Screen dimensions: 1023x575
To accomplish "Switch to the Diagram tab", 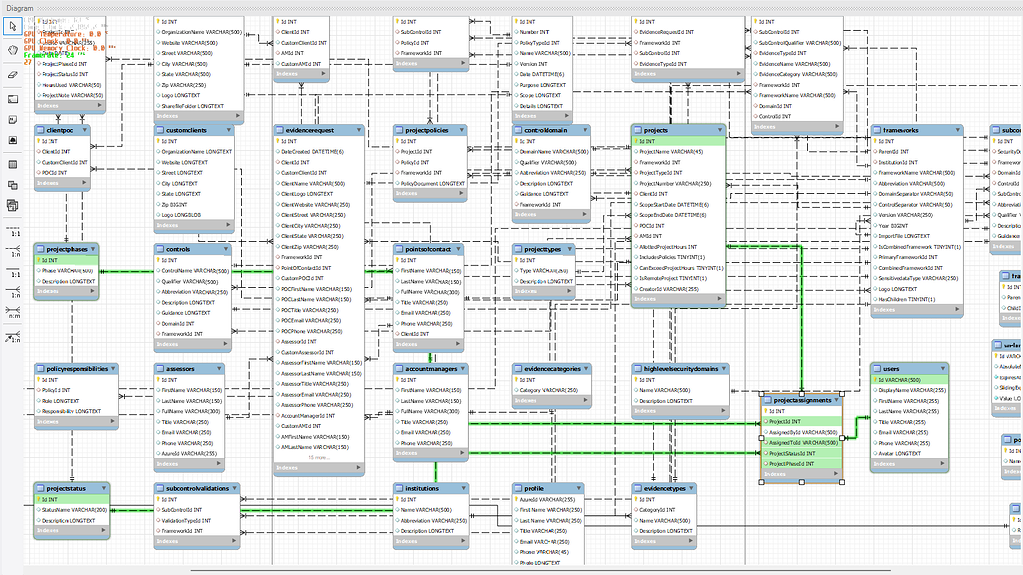I will coord(19,7).
